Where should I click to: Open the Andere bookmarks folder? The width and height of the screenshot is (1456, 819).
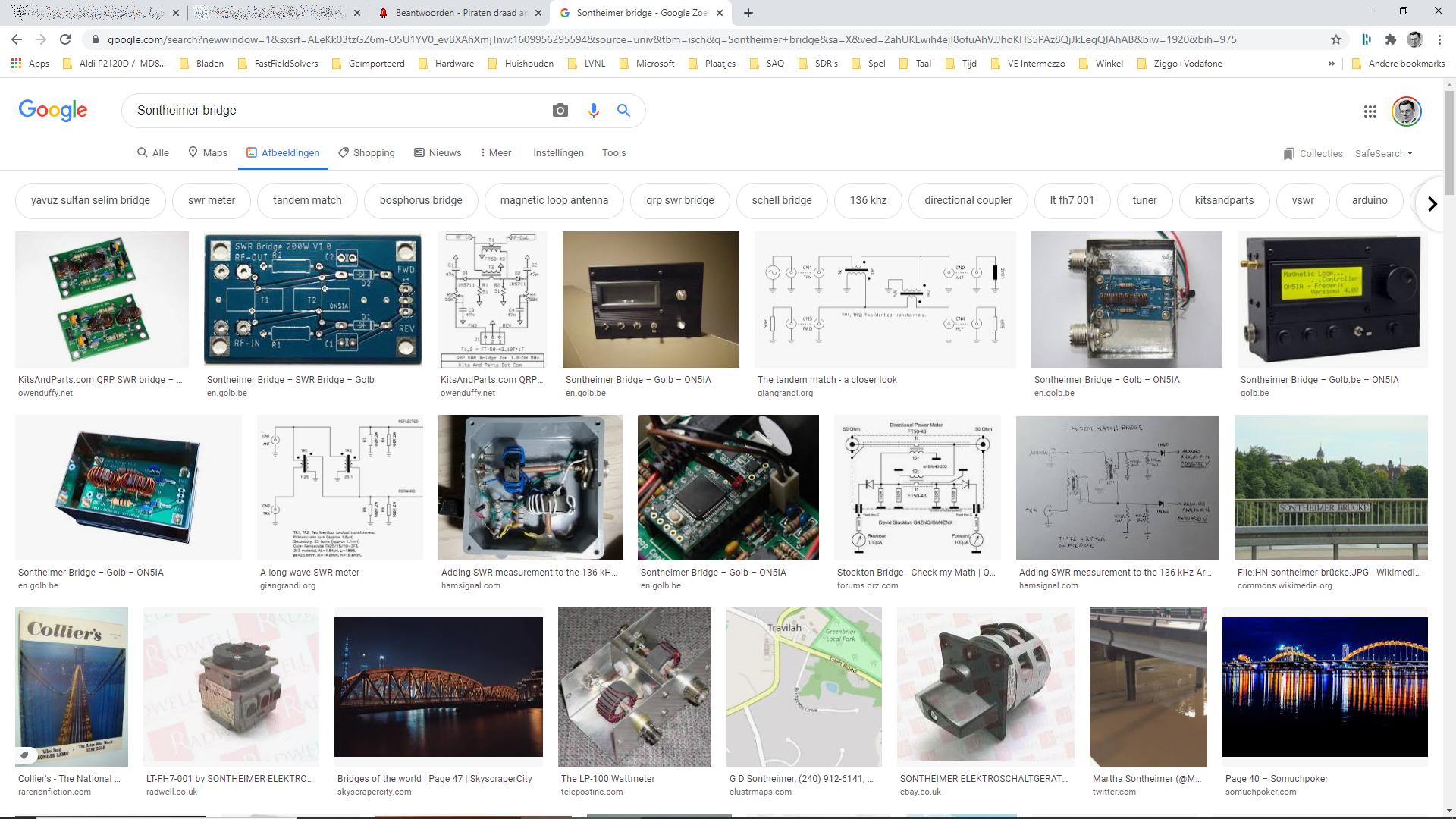1398,64
